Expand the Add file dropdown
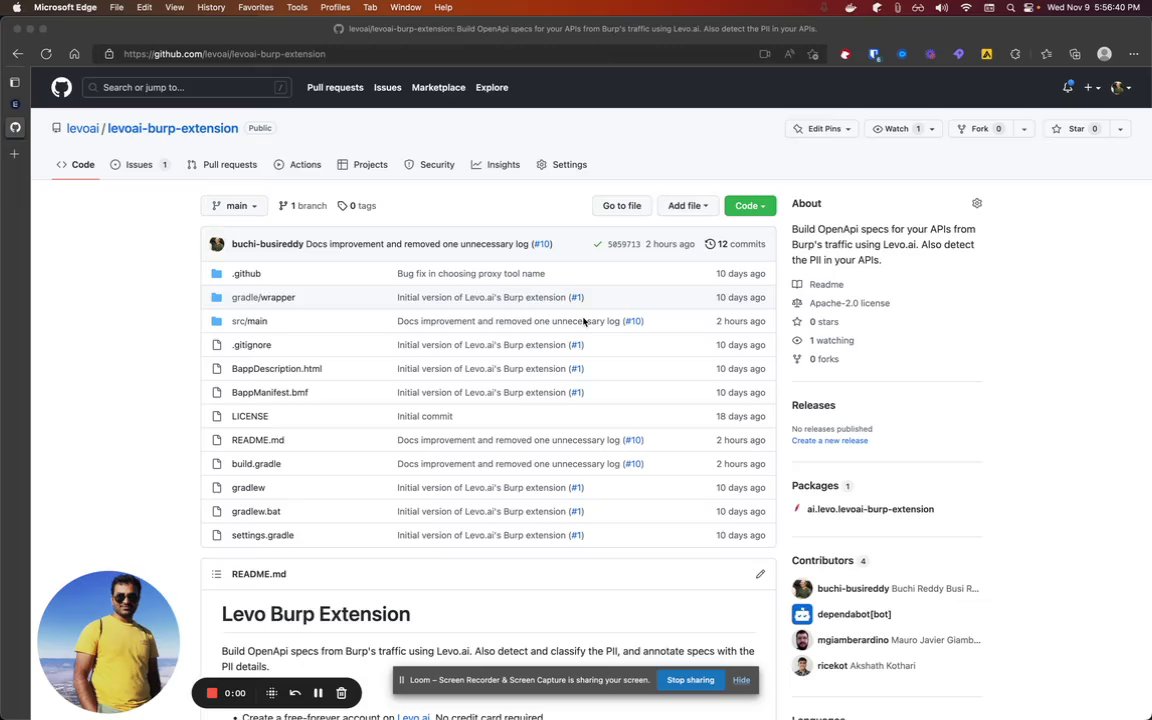Image resolution: width=1152 pixels, height=720 pixels. (688, 206)
